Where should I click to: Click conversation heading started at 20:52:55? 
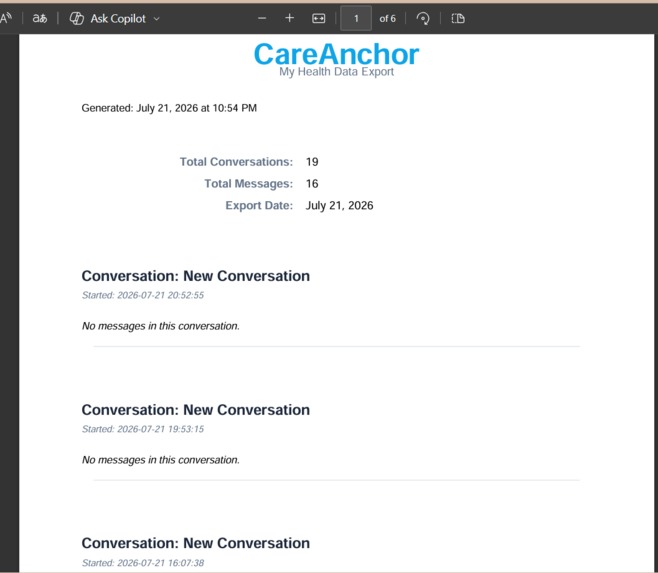coord(196,276)
